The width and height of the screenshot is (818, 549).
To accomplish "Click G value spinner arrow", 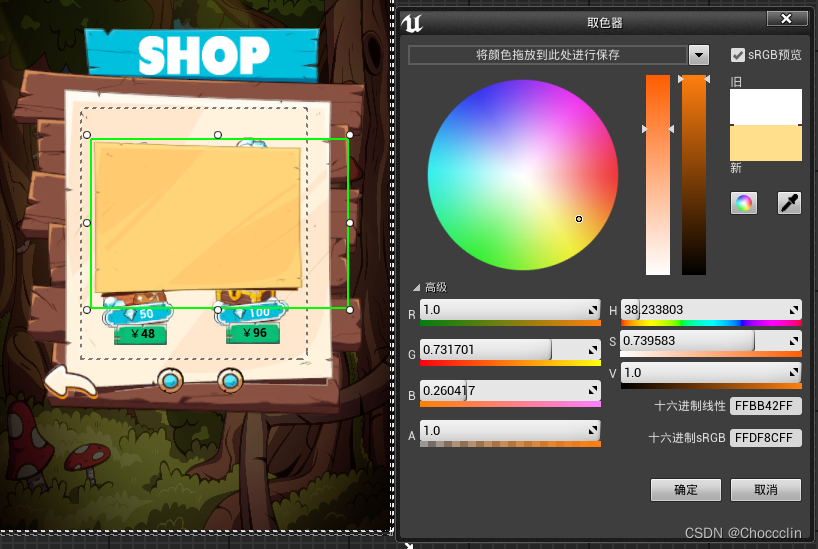I will click(593, 350).
